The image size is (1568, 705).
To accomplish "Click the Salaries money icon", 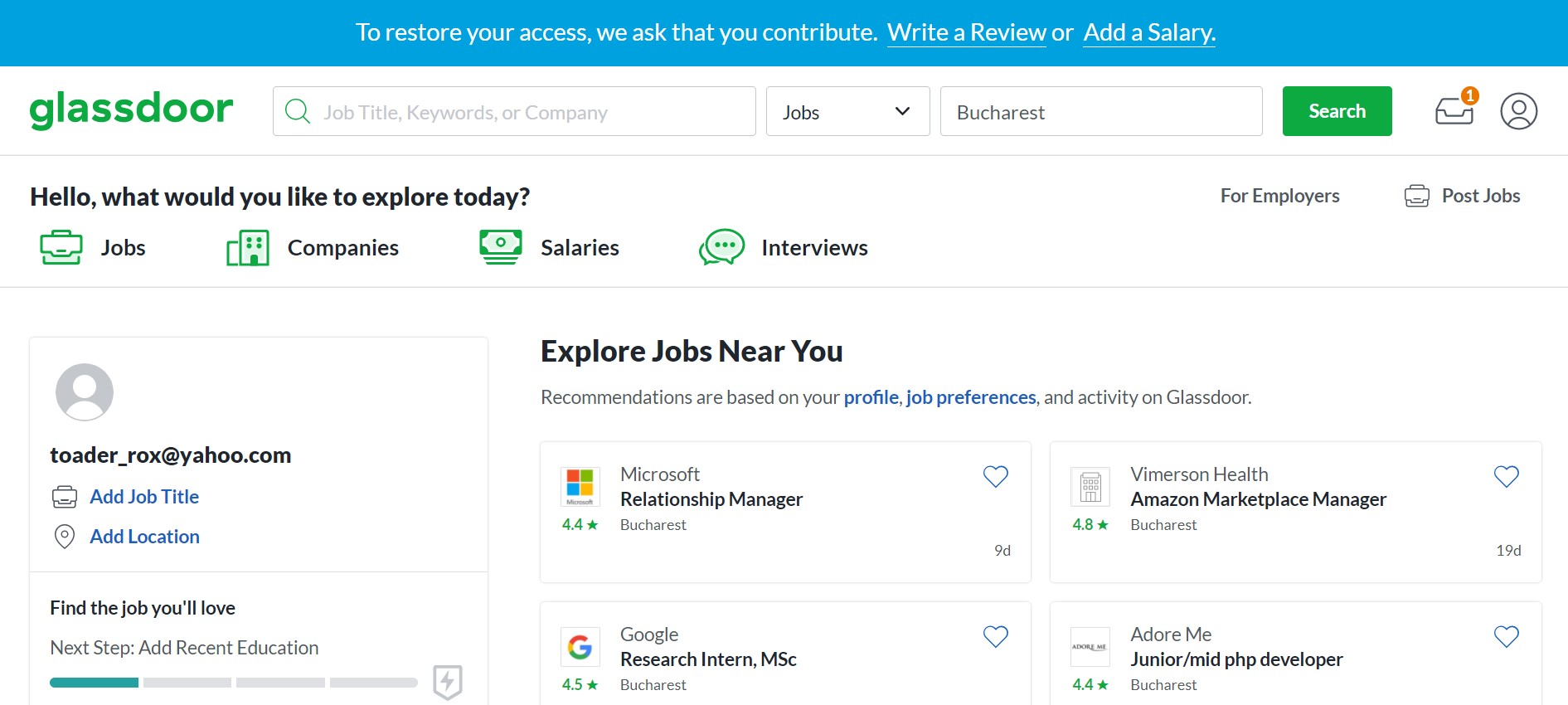I will (x=501, y=247).
